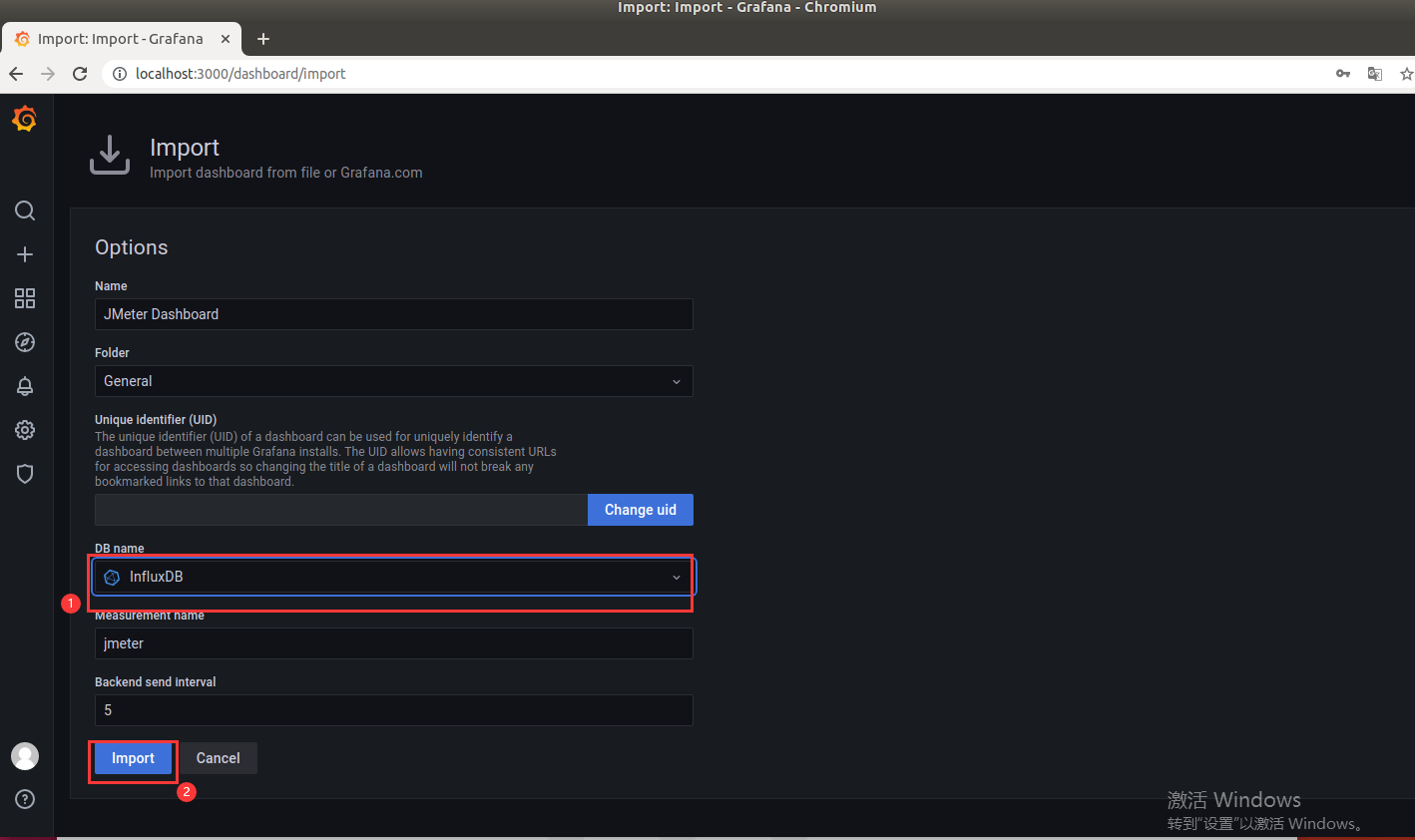Viewport: 1415px width, 840px height.
Task: Open the translate page icon
Action: [x=1375, y=74]
